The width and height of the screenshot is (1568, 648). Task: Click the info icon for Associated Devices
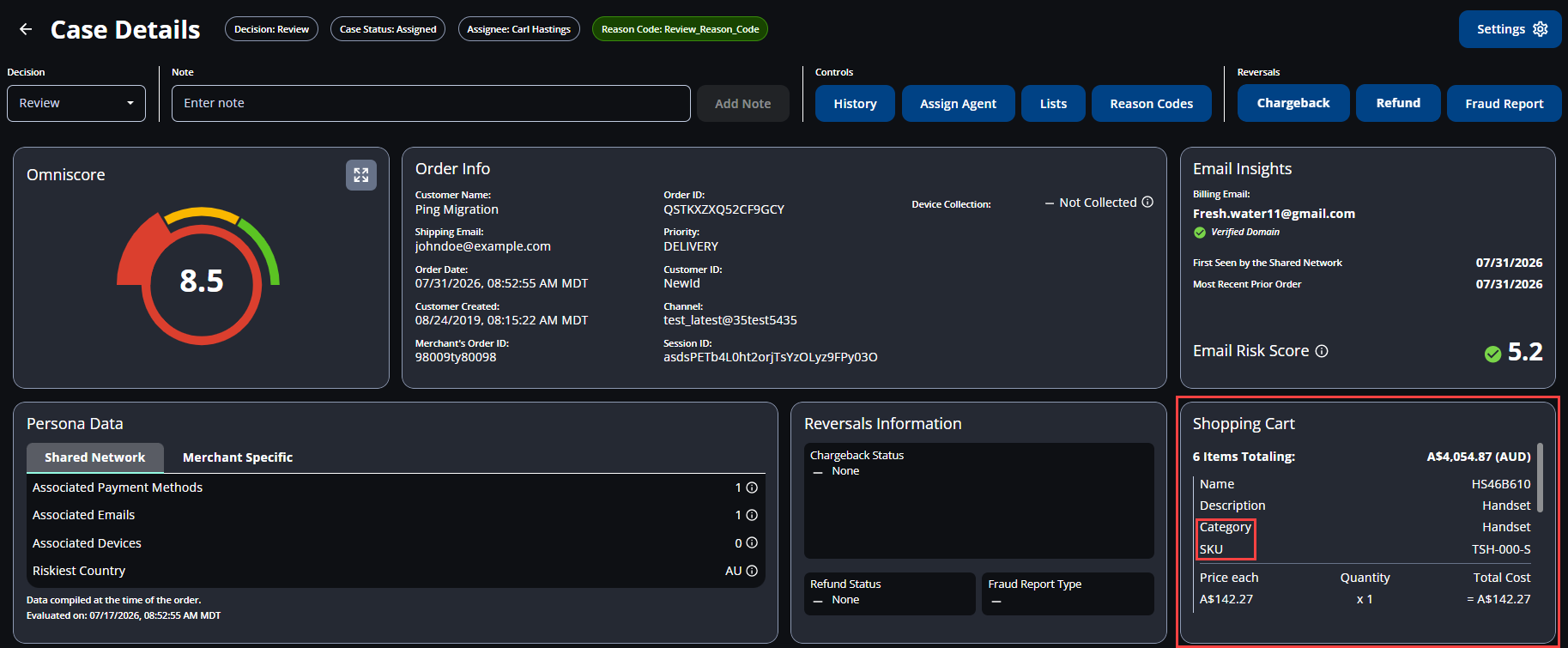click(x=752, y=543)
